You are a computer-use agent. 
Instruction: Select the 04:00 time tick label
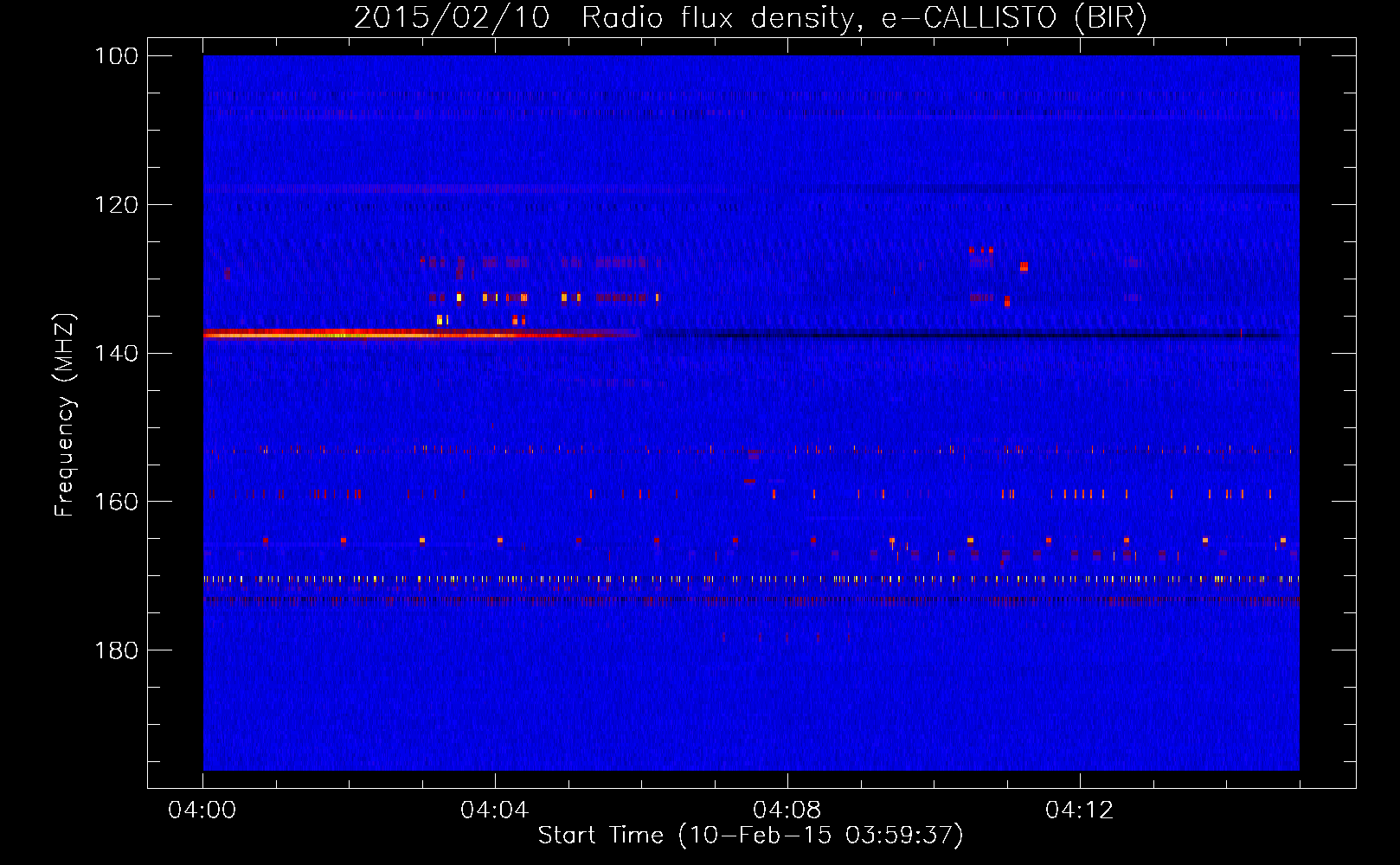[x=202, y=811]
